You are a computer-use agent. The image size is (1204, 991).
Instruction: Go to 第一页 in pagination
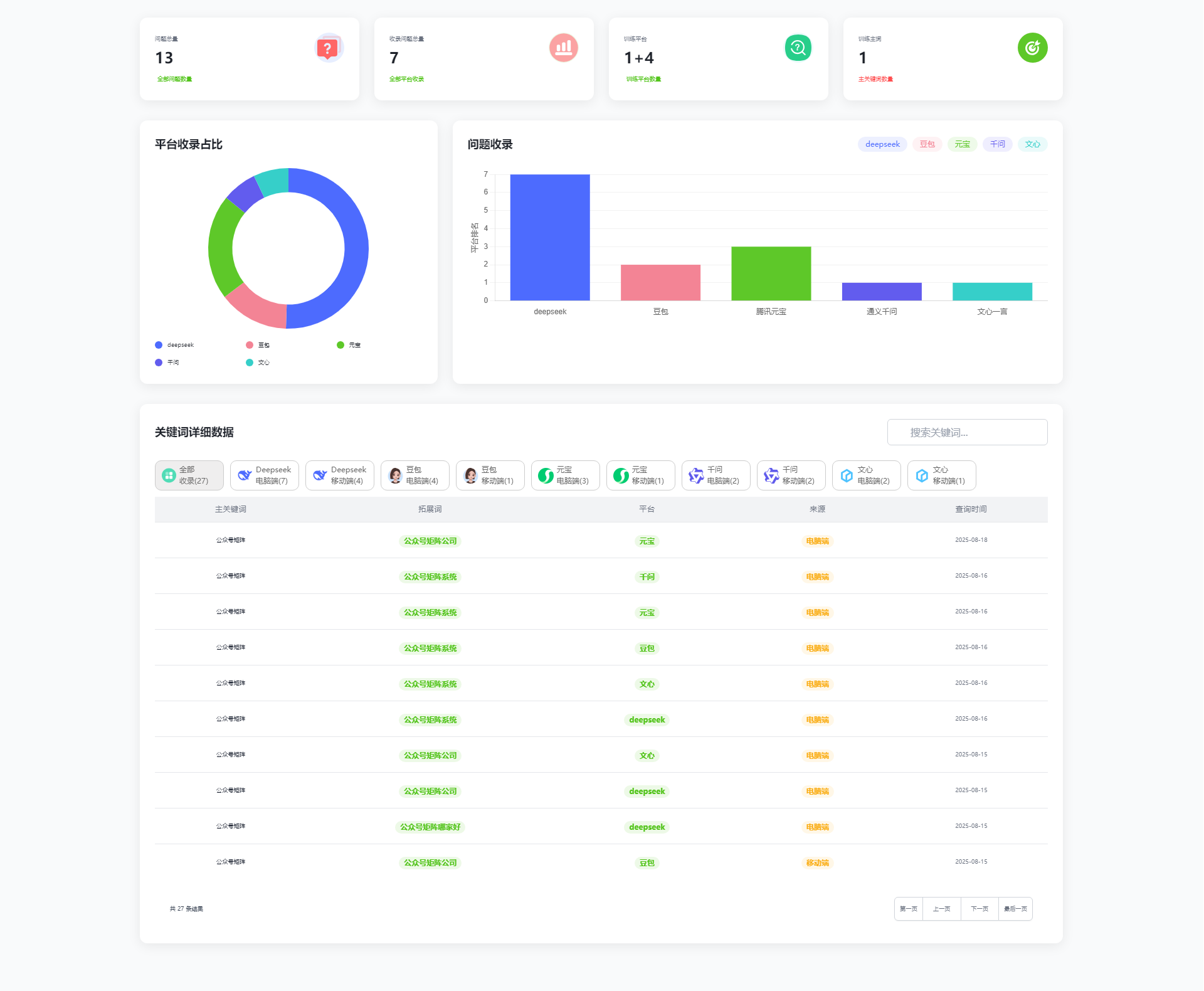pyautogui.click(x=909, y=909)
